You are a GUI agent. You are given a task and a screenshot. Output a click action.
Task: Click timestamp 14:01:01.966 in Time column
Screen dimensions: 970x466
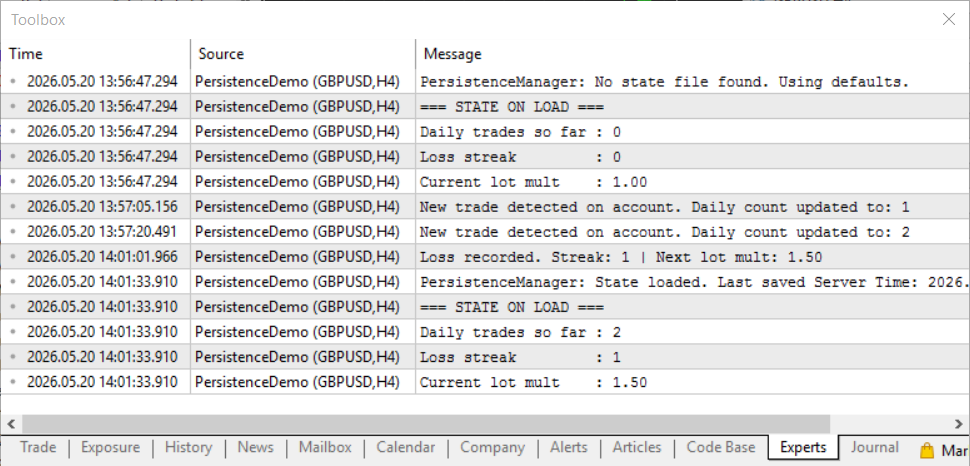(102, 257)
